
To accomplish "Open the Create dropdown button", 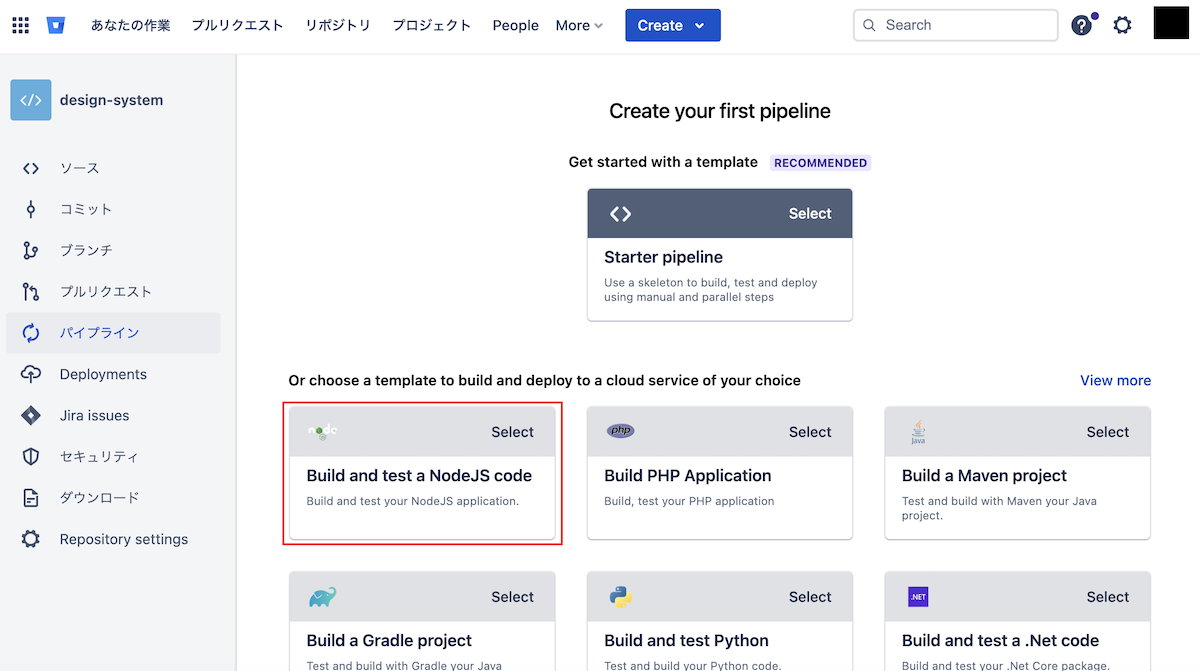I will coord(672,25).
